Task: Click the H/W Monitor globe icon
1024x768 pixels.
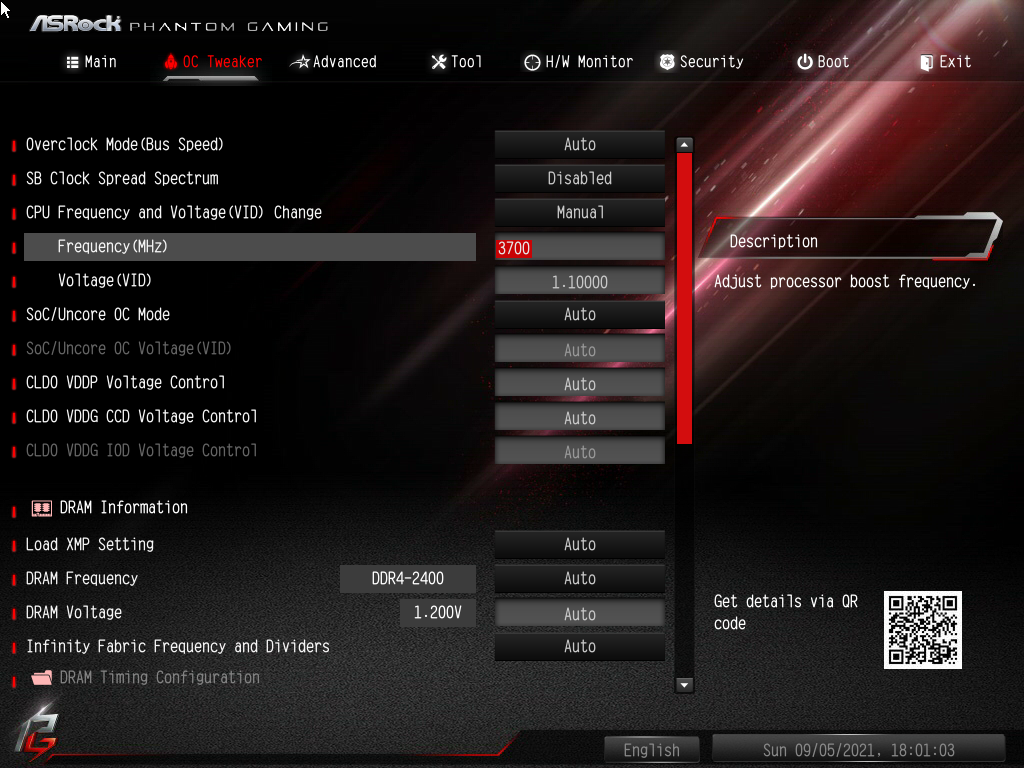Action: (x=531, y=61)
